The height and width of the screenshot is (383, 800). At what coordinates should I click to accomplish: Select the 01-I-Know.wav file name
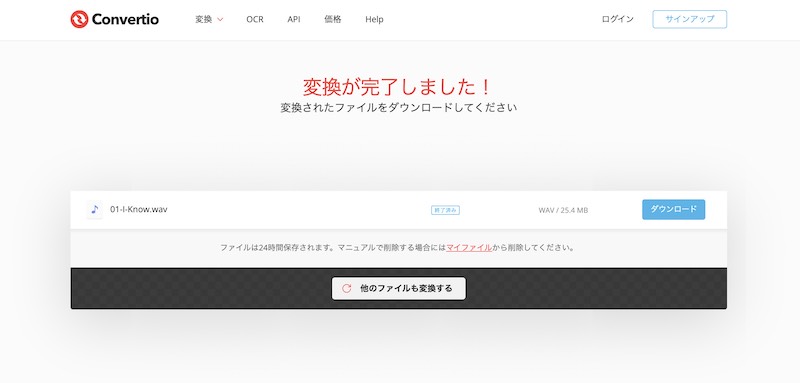click(139, 210)
